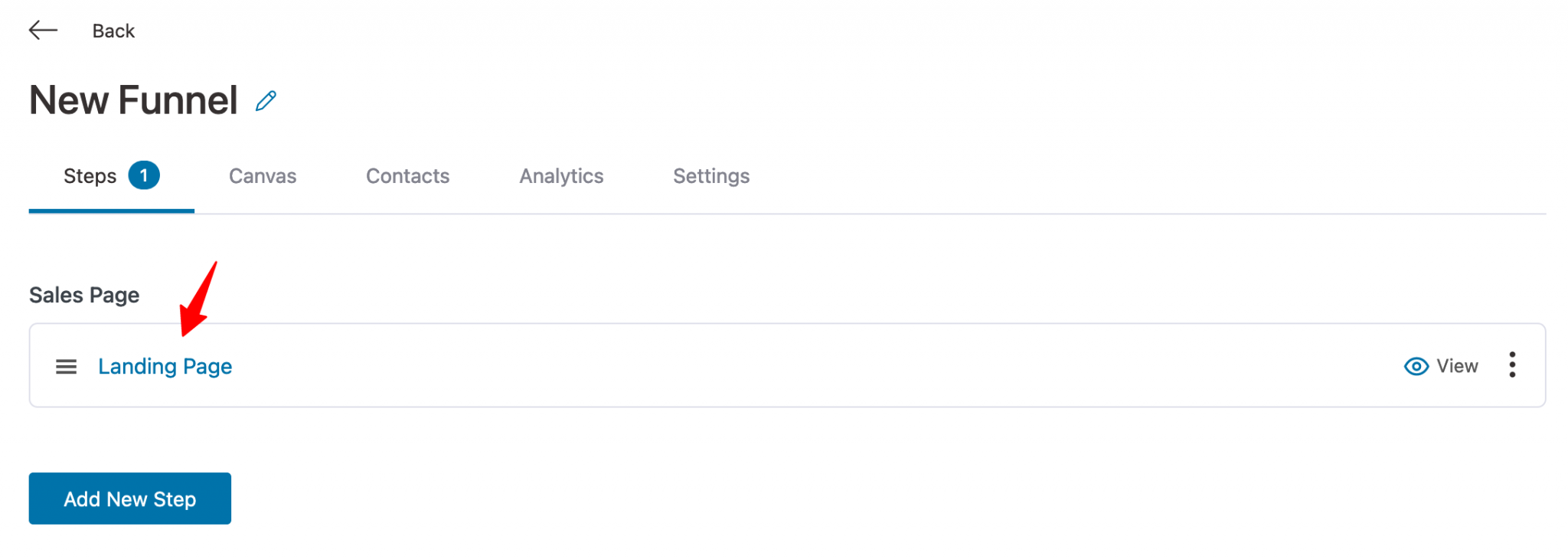The height and width of the screenshot is (559, 1568).
Task: Click the Steps count badge showing 1
Action: pos(144,175)
